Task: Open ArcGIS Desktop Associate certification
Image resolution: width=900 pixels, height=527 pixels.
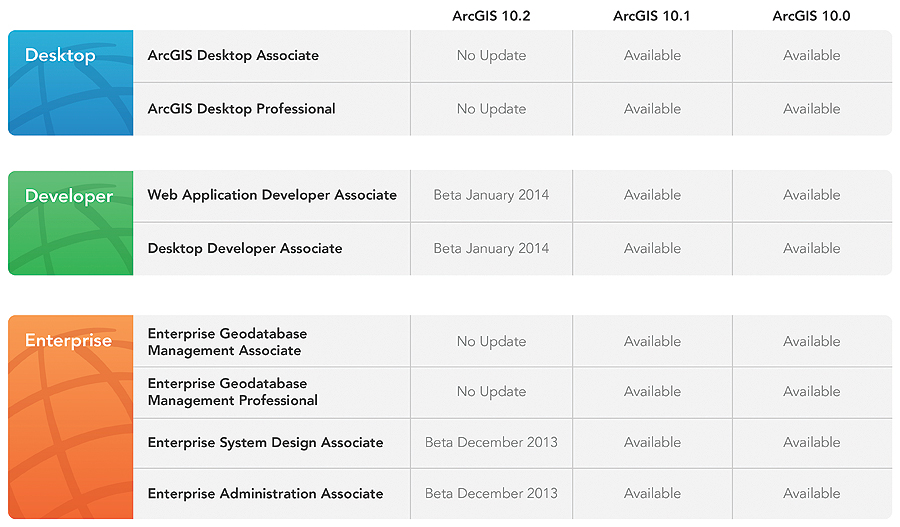Action: click(233, 56)
